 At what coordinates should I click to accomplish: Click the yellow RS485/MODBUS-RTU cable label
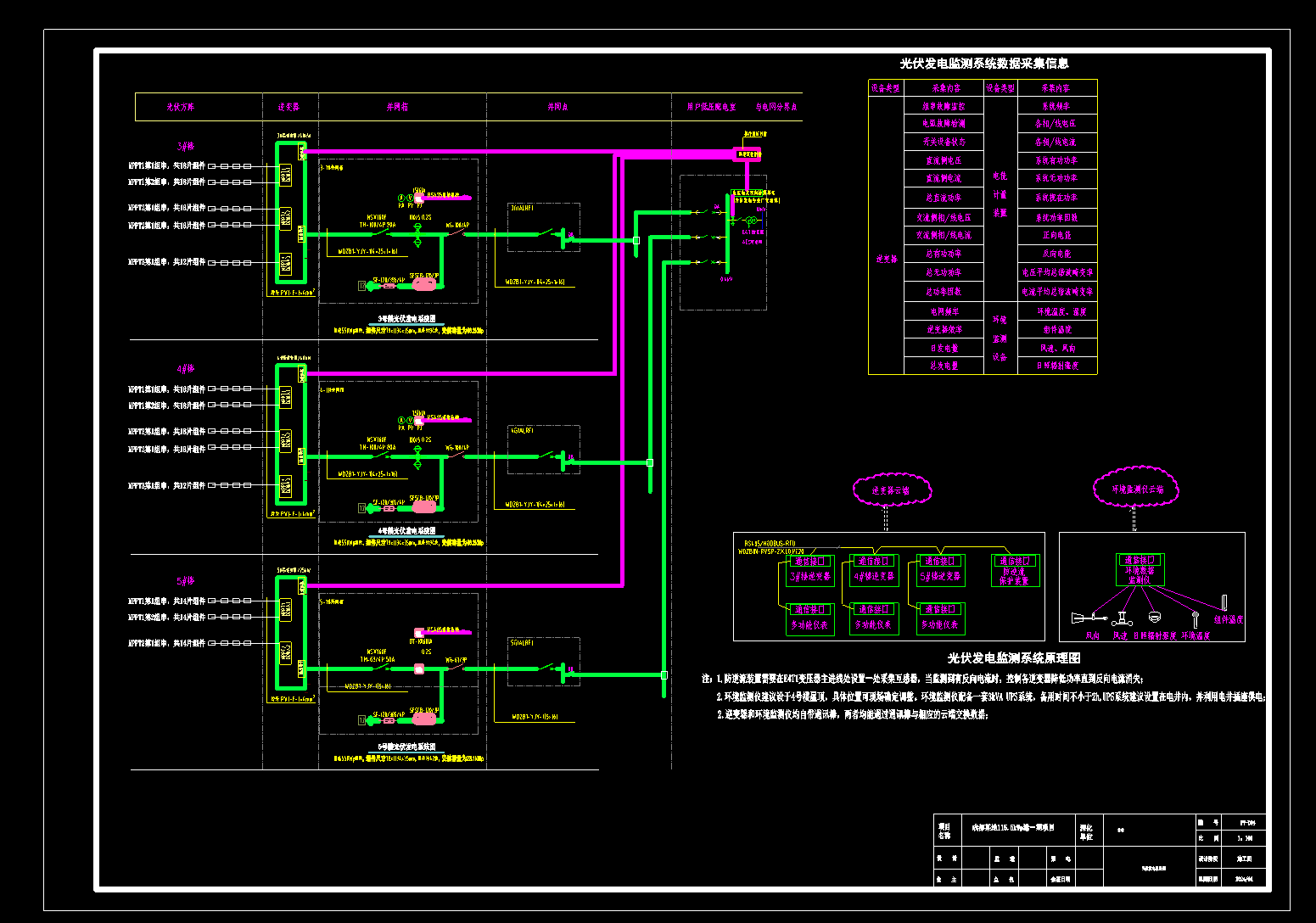point(770,543)
